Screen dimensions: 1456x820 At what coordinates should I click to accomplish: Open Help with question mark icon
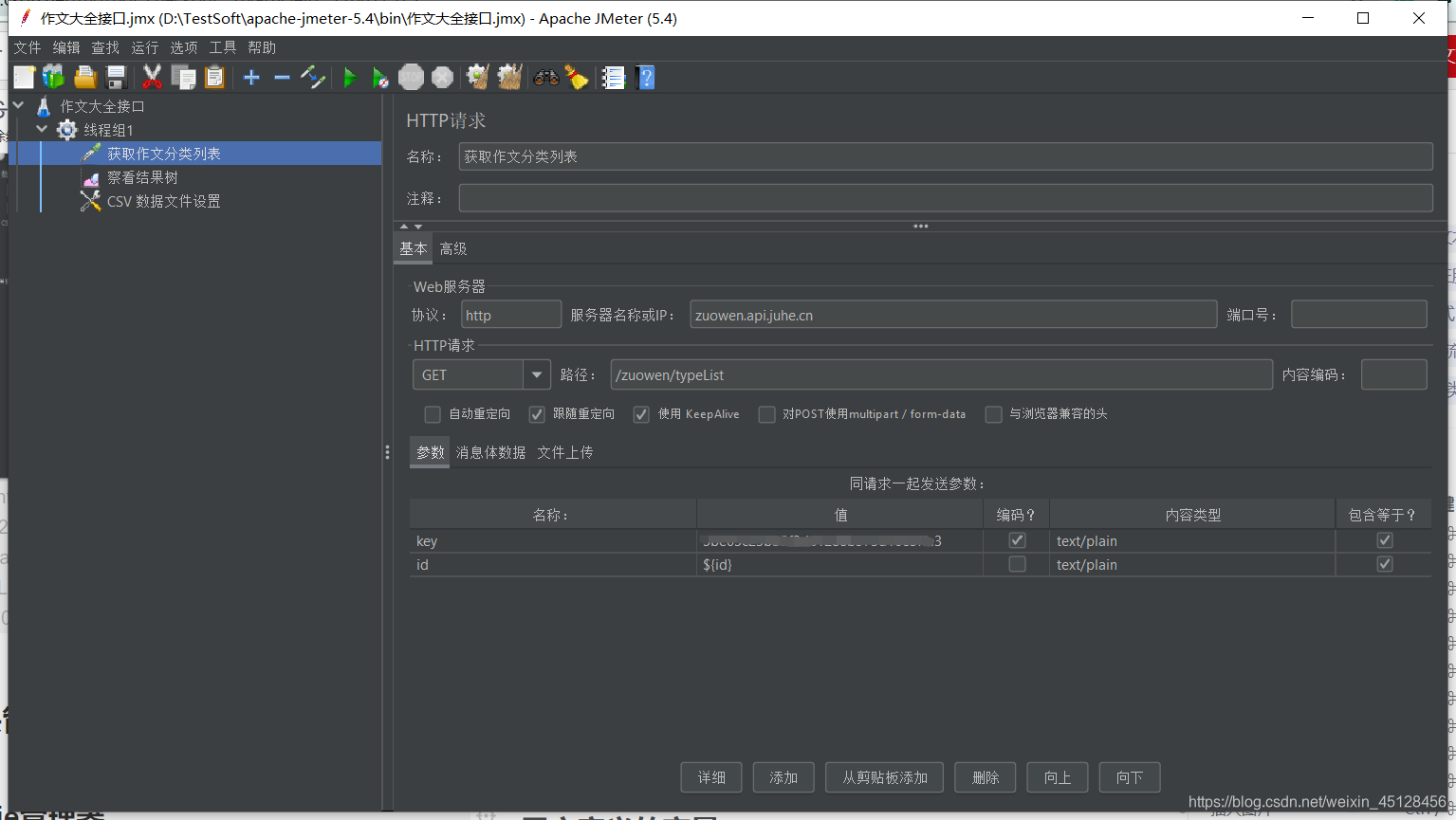coord(646,78)
